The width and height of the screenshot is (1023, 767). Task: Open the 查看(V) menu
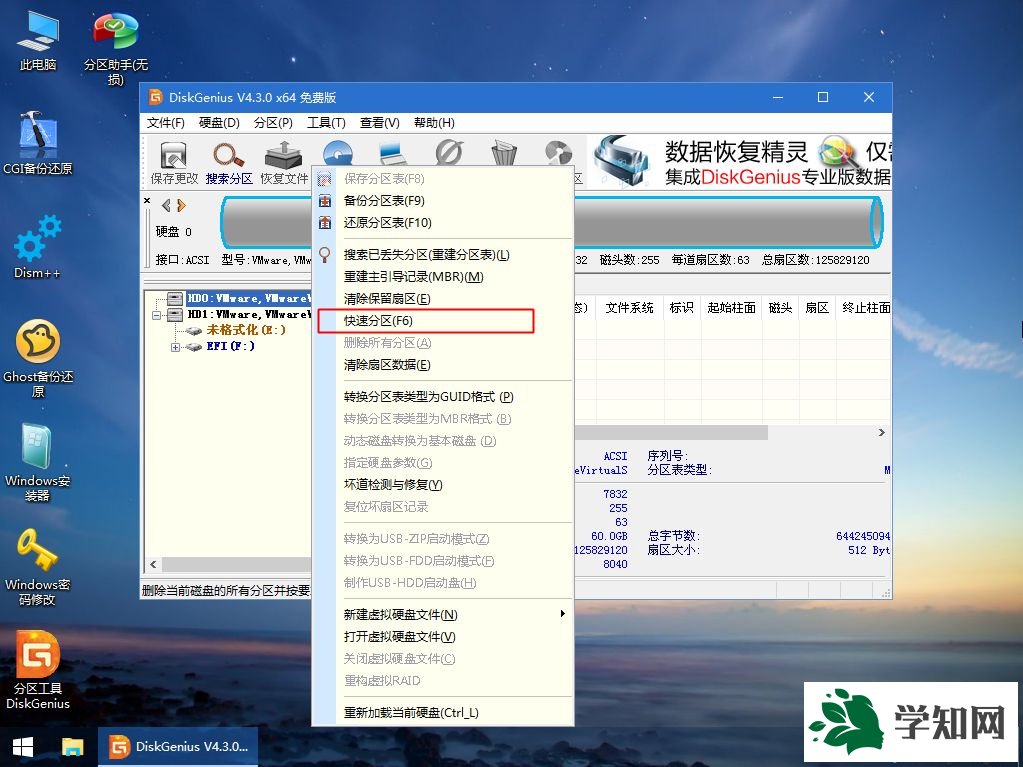pos(379,122)
